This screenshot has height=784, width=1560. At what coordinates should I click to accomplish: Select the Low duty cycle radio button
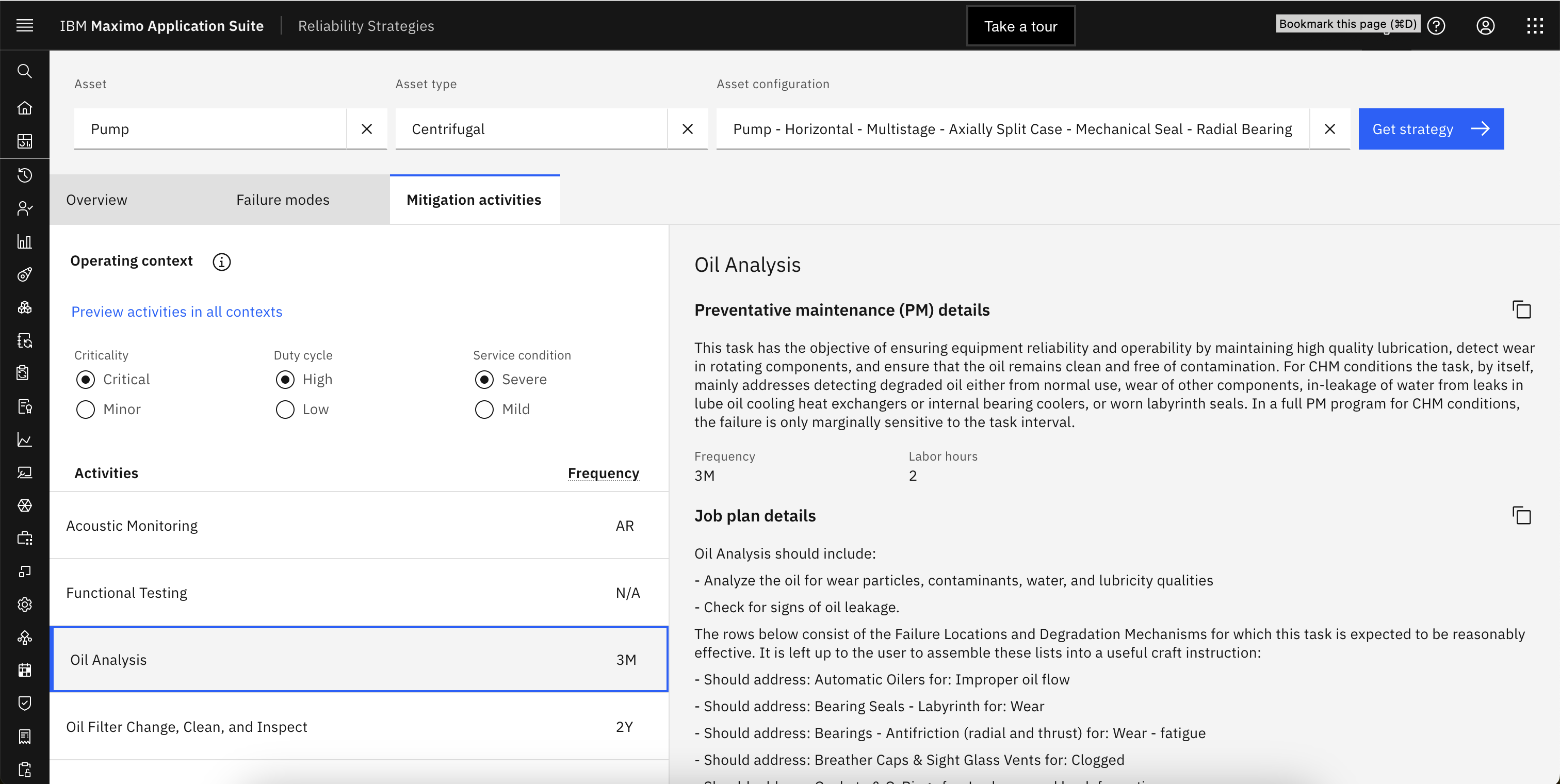[x=284, y=409]
